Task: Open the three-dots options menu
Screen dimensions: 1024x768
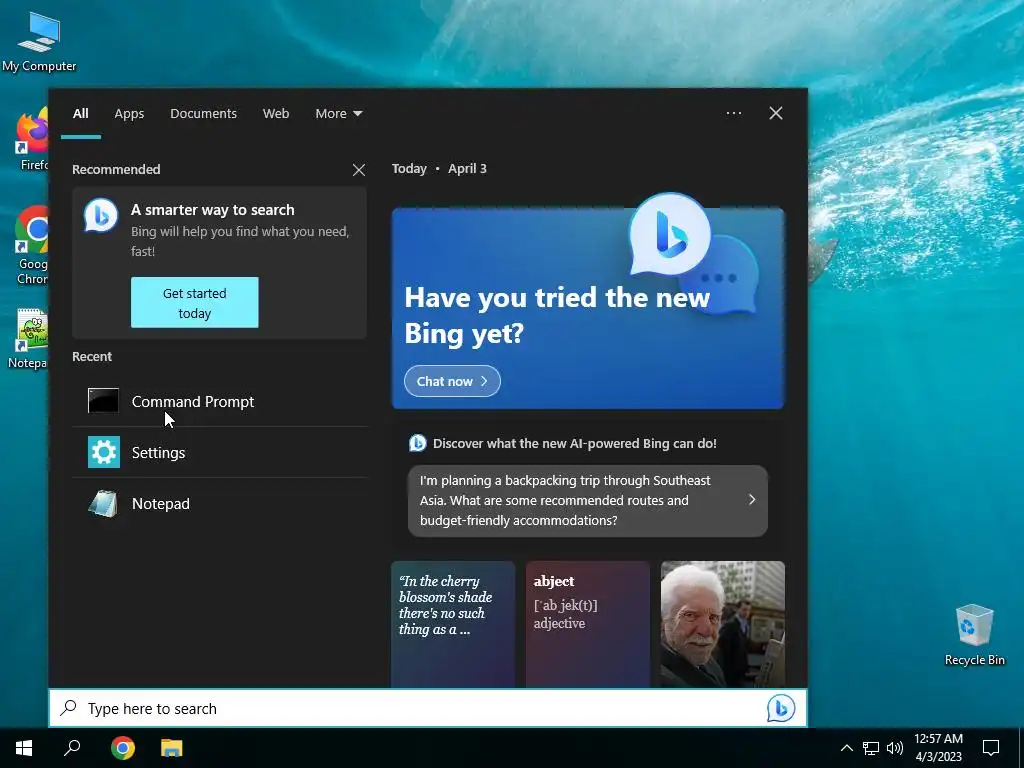Action: tap(733, 113)
